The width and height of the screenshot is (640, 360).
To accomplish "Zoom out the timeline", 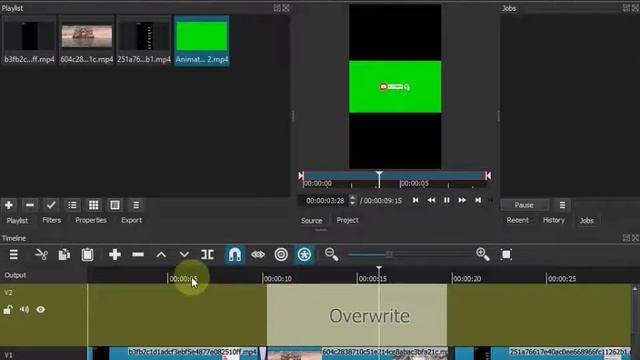I will (331, 255).
